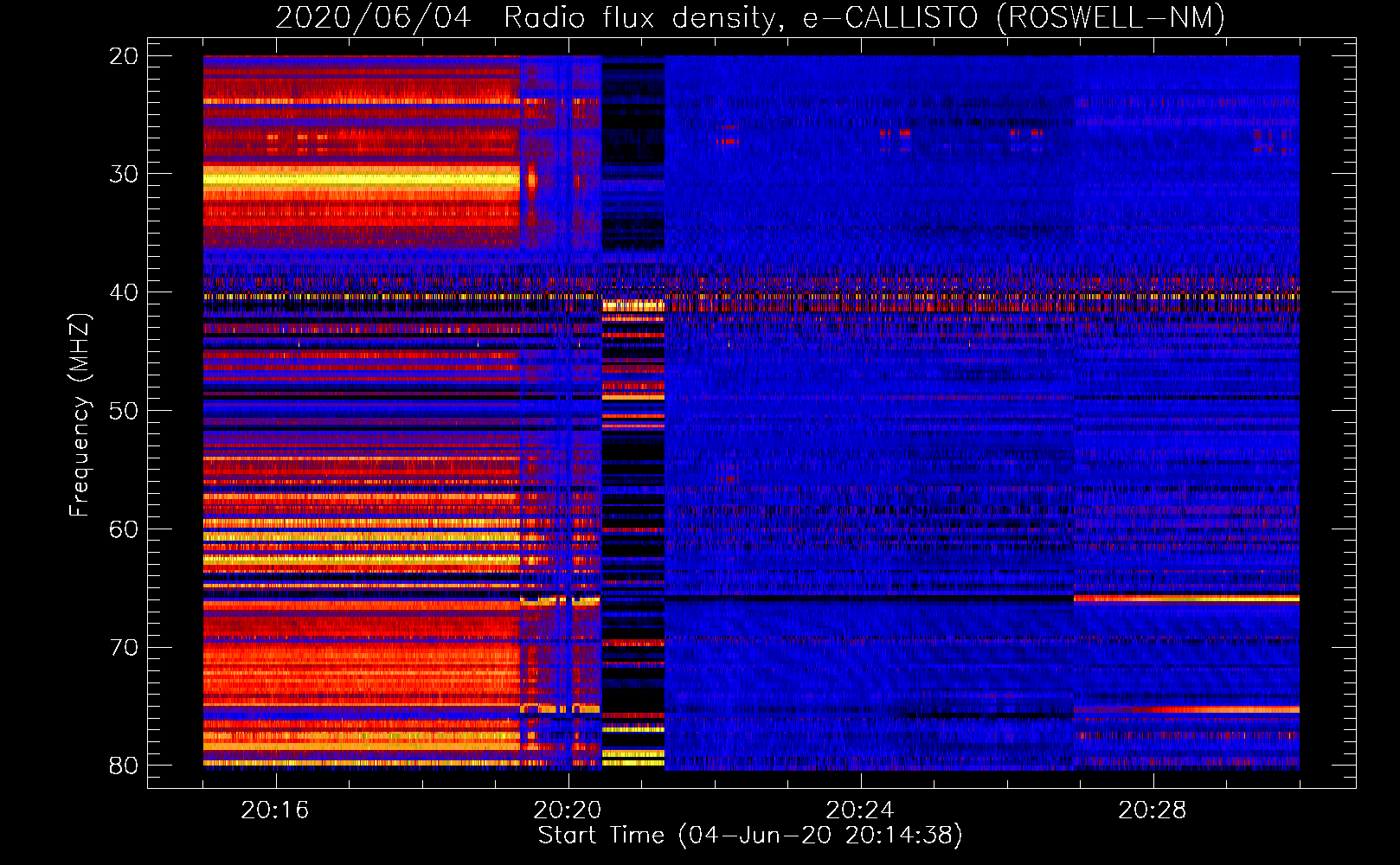This screenshot has width=1400, height=865.
Task: Click the 80 MHz frequency tick label
Action: coord(124,766)
